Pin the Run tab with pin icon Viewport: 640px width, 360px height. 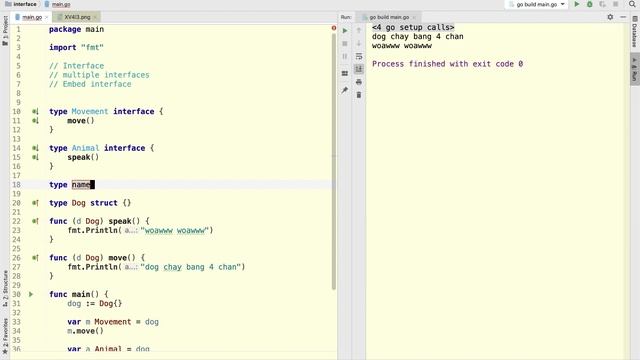pyautogui.click(x=345, y=90)
